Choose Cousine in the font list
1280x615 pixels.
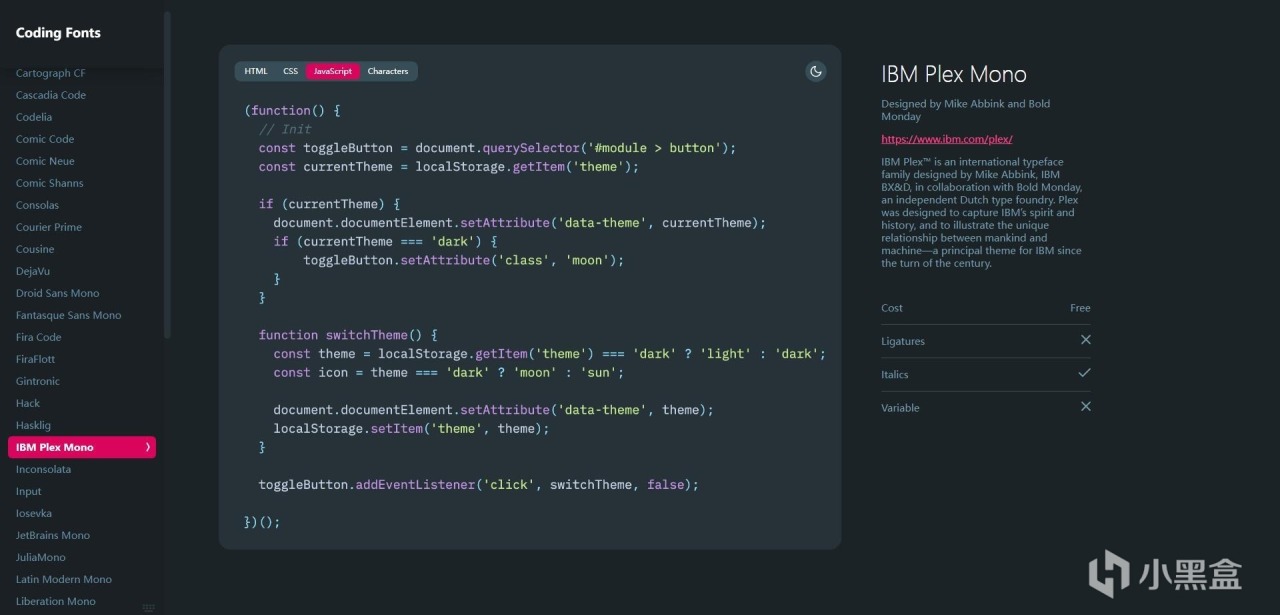point(35,249)
